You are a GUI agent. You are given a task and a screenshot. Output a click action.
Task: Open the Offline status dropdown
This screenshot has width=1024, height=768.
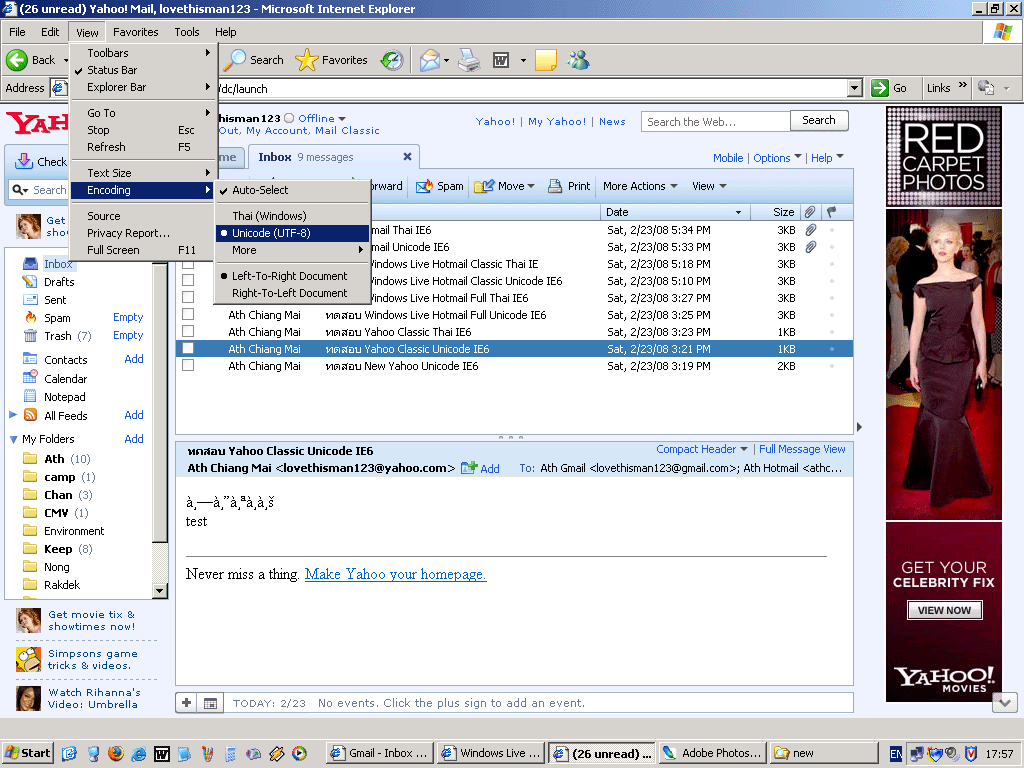point(342,119)
